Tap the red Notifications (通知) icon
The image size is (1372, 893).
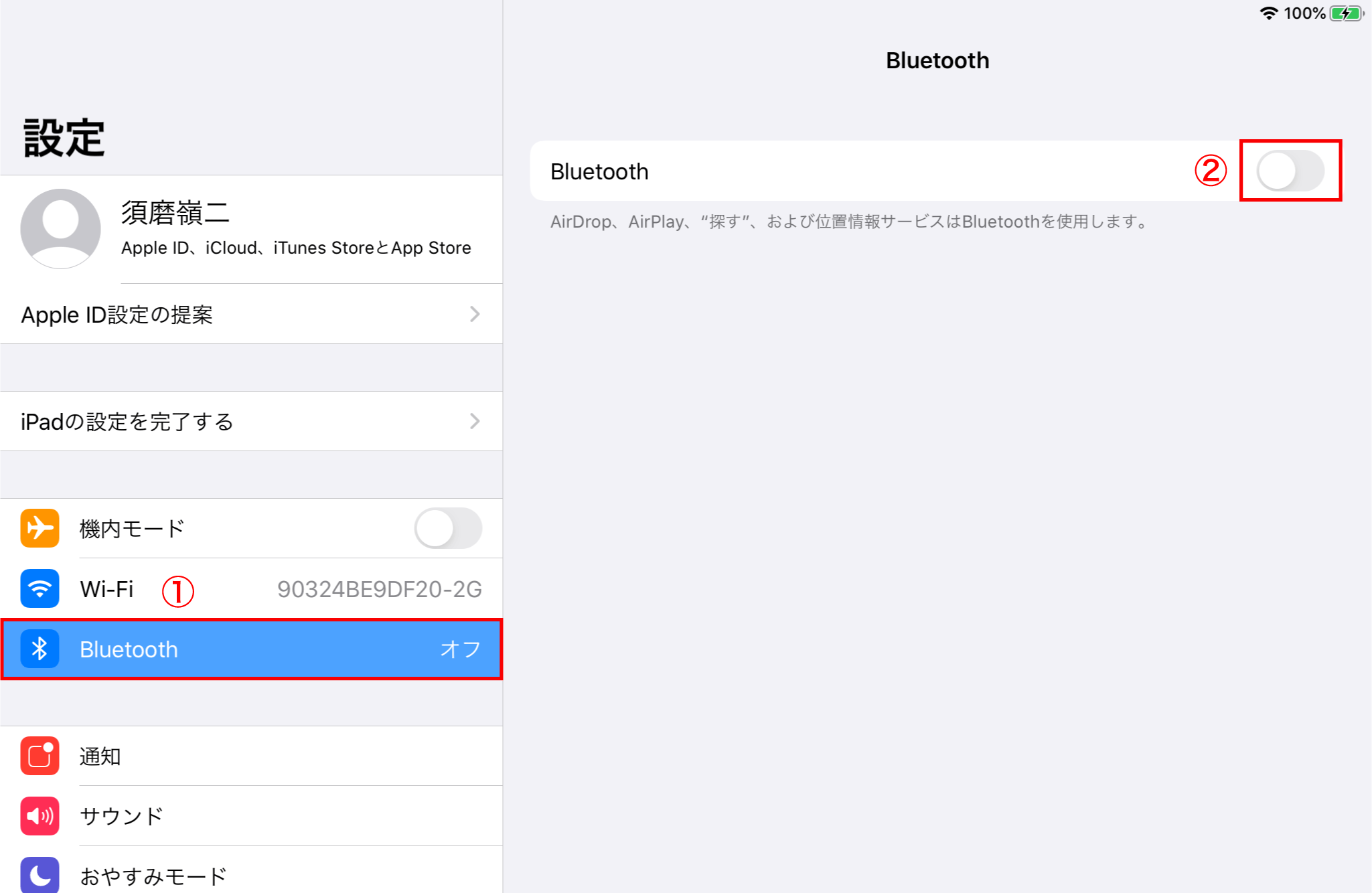click(x=40, y=756)
